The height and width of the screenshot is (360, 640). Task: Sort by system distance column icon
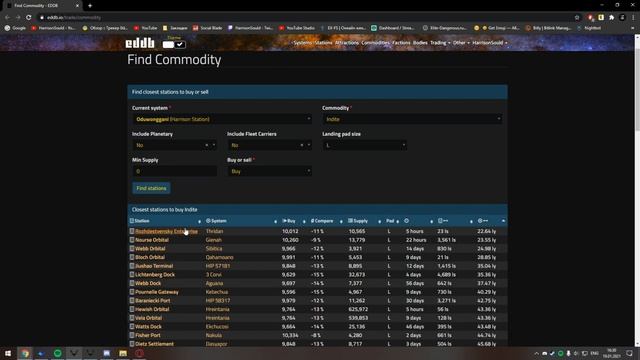click(491, 221)
